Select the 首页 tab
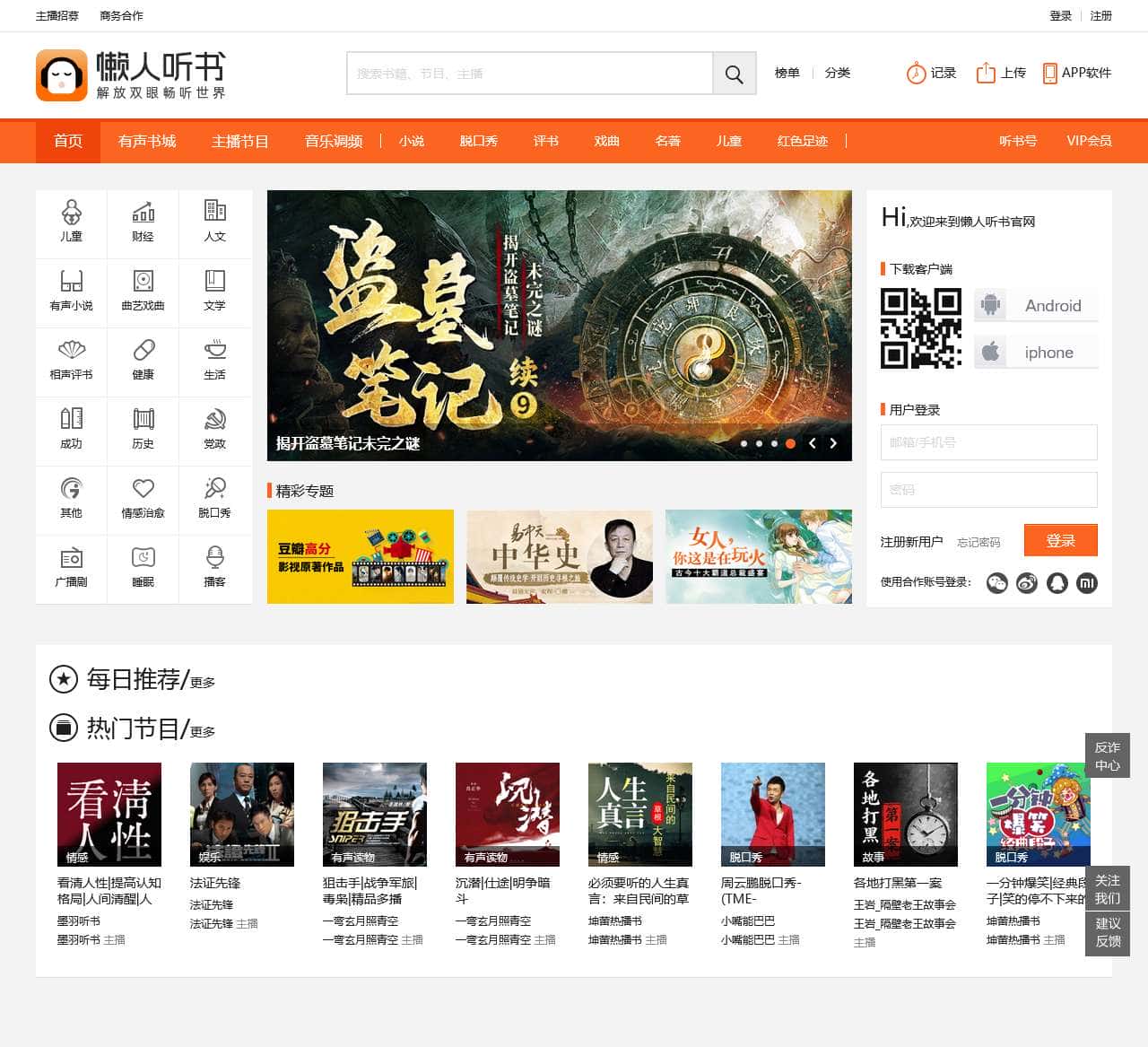The width and height of the screenshot is (1148, 1047). pos(68,141)
